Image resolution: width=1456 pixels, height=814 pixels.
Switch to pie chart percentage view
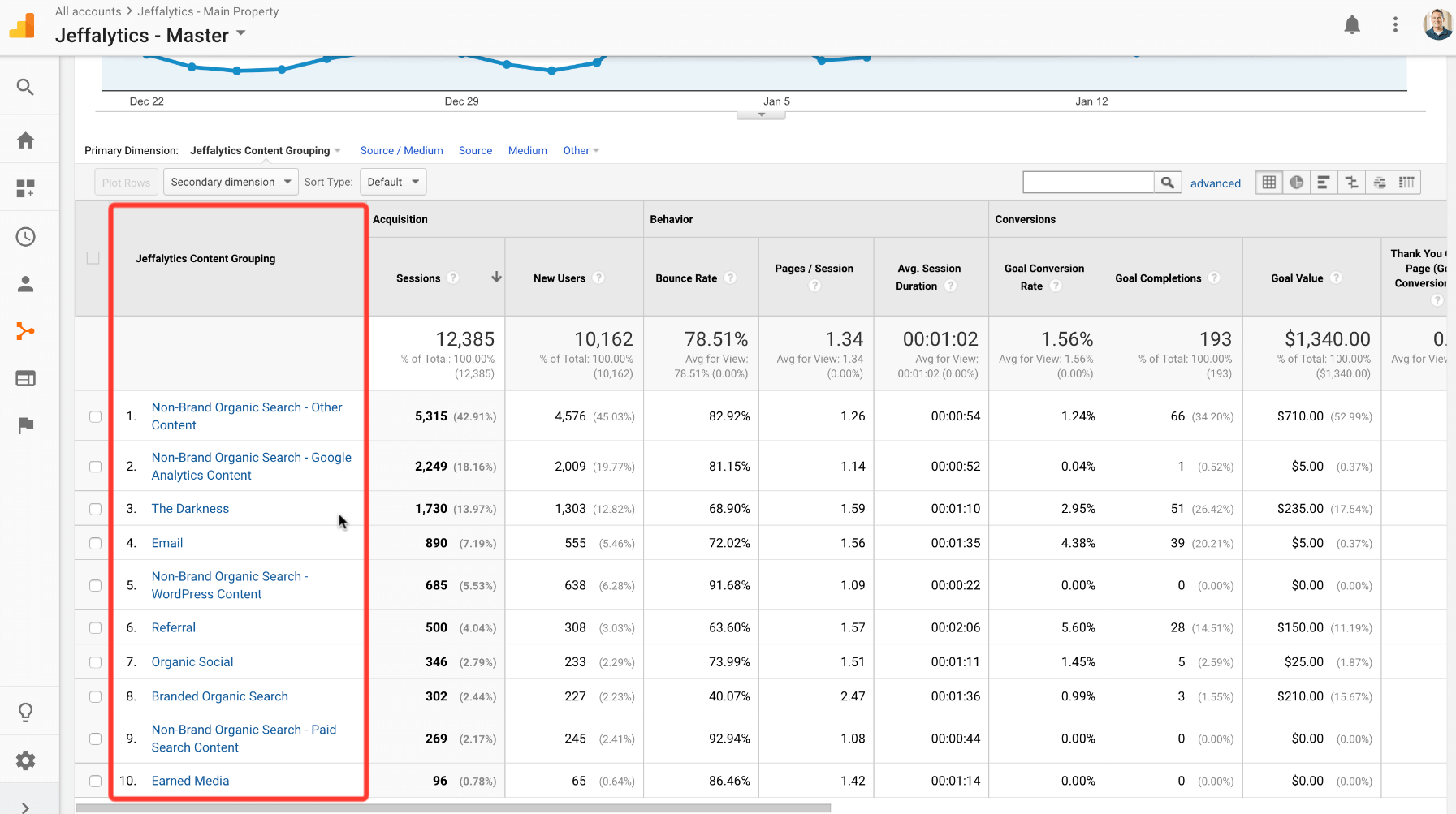click(1297, 183)
